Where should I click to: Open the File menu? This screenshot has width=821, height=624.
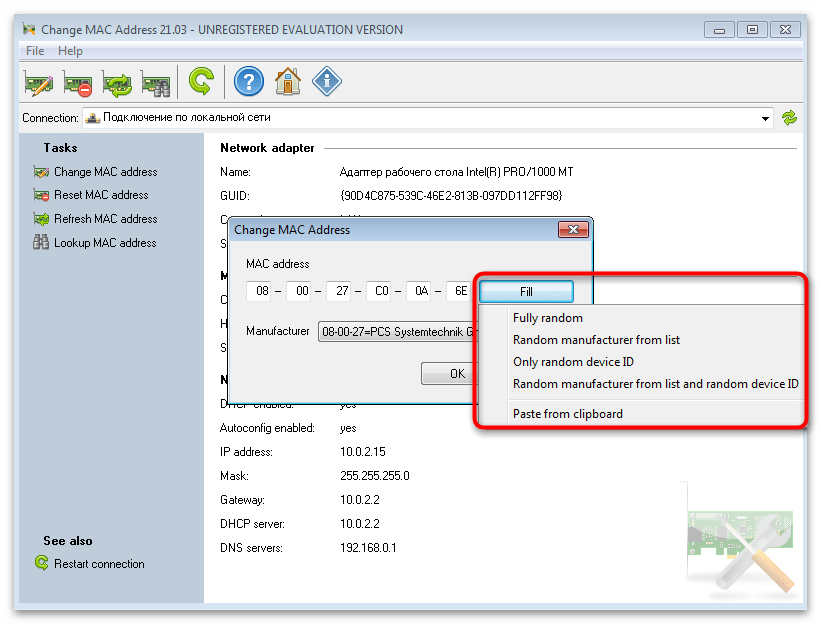[35, 51]
